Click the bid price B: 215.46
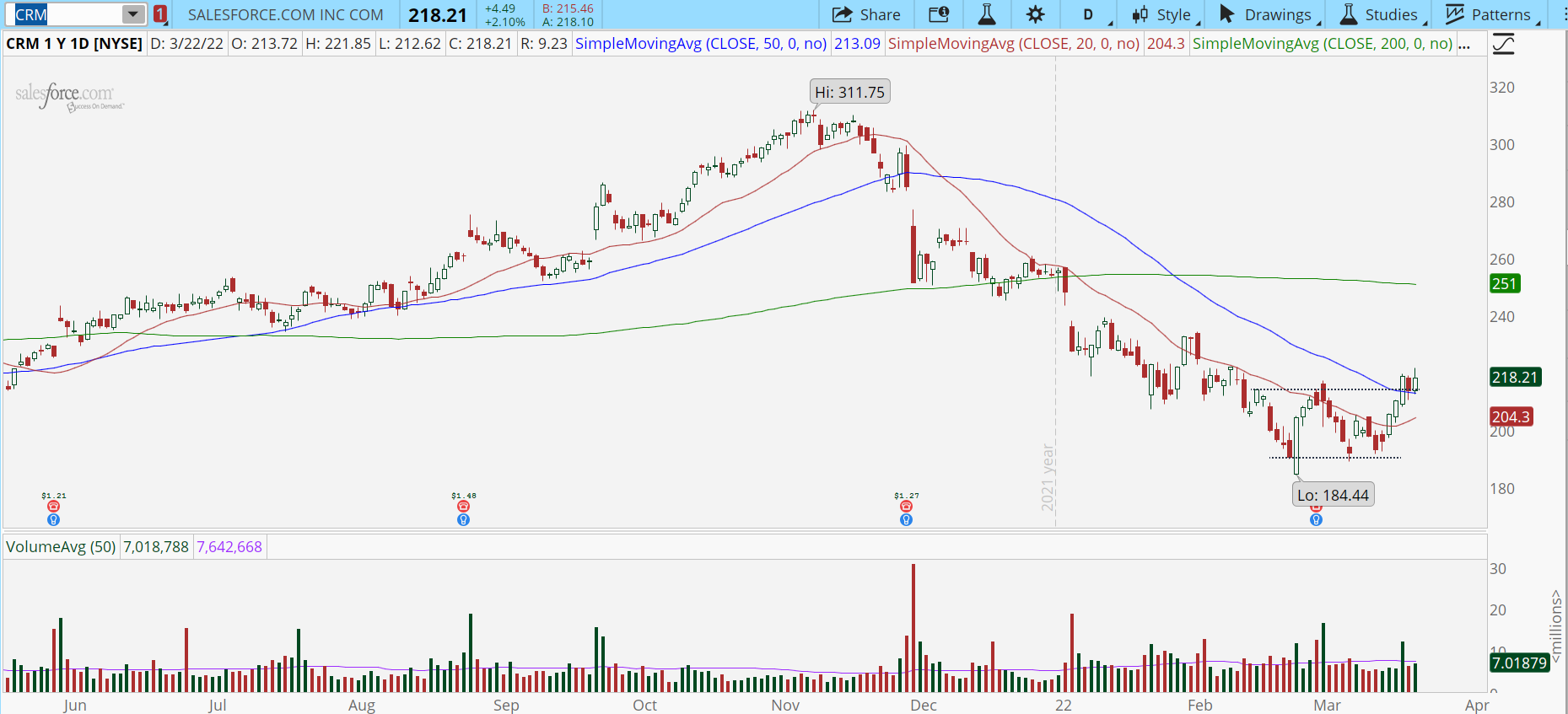 tap(568, 8)
